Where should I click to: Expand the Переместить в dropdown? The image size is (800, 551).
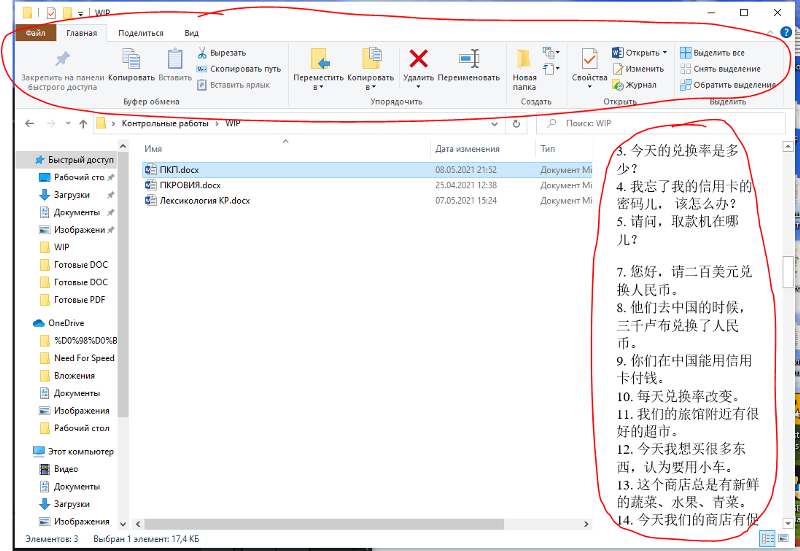(x=319, y=87)
